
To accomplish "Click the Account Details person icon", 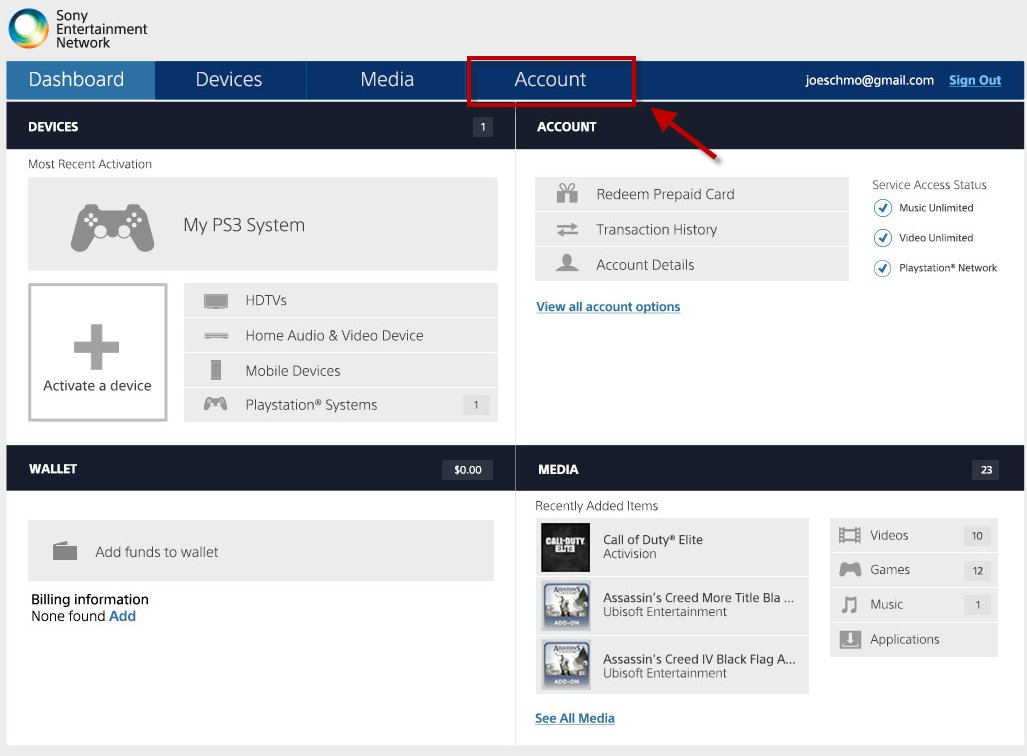I will pos(567,263).
